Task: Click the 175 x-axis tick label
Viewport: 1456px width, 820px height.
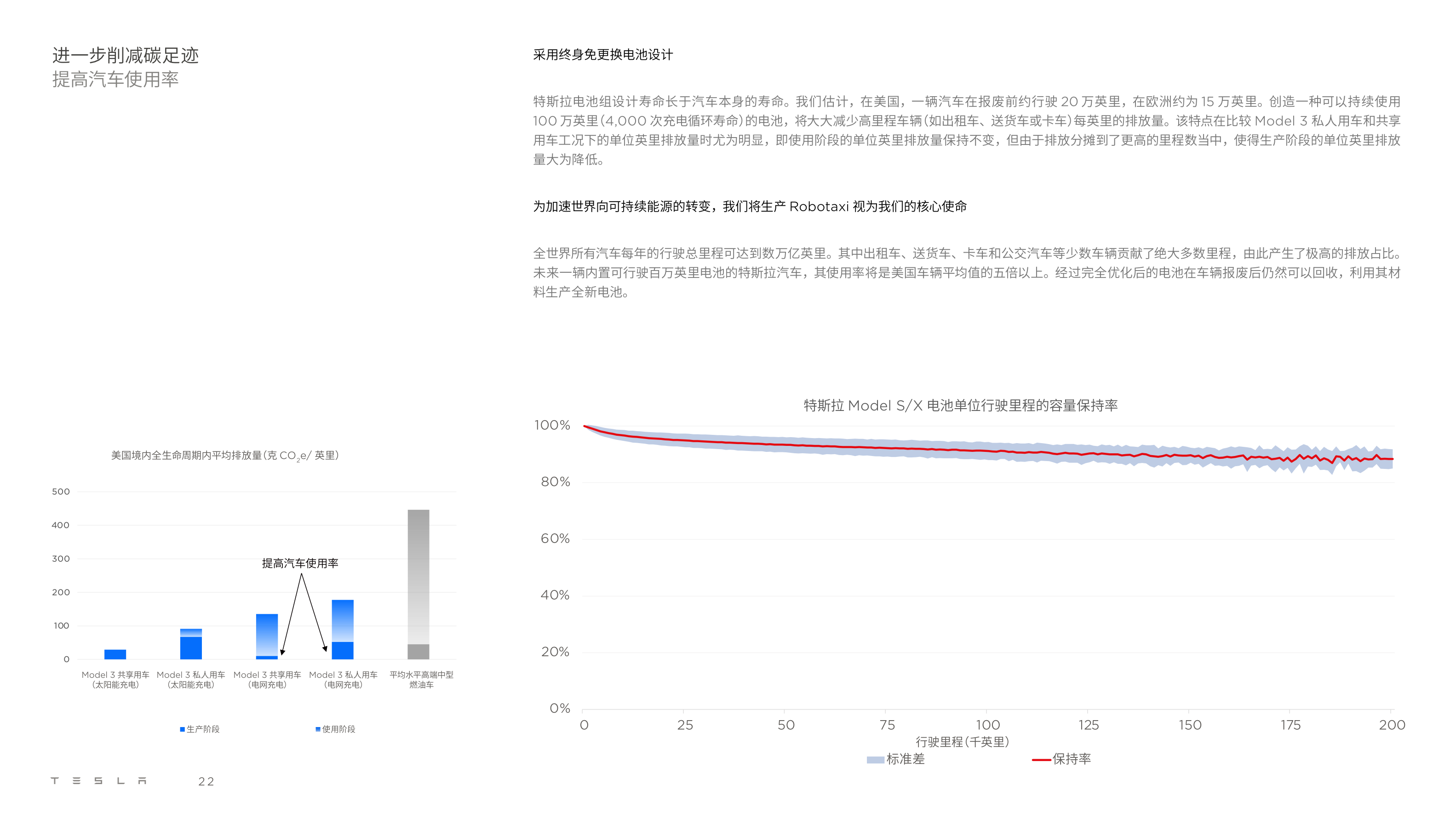Action: coord(1290,726)
